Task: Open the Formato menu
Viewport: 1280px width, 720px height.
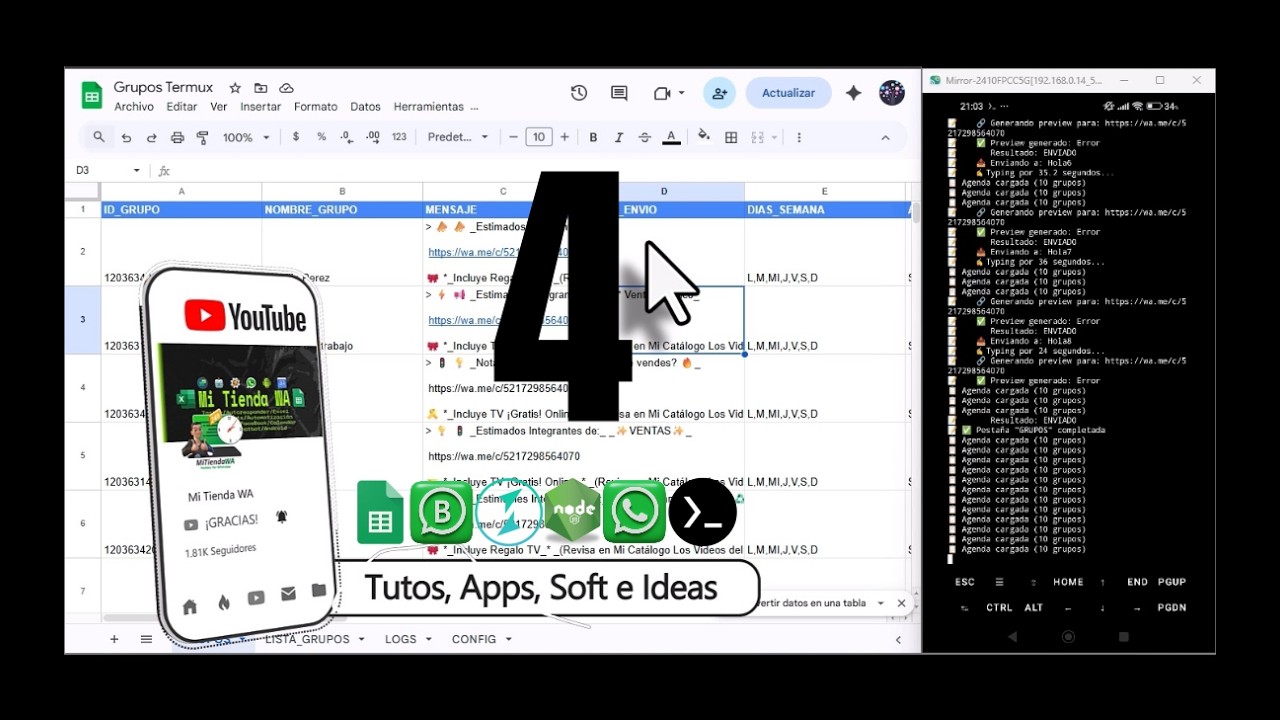Action: (x=316, y=107)
